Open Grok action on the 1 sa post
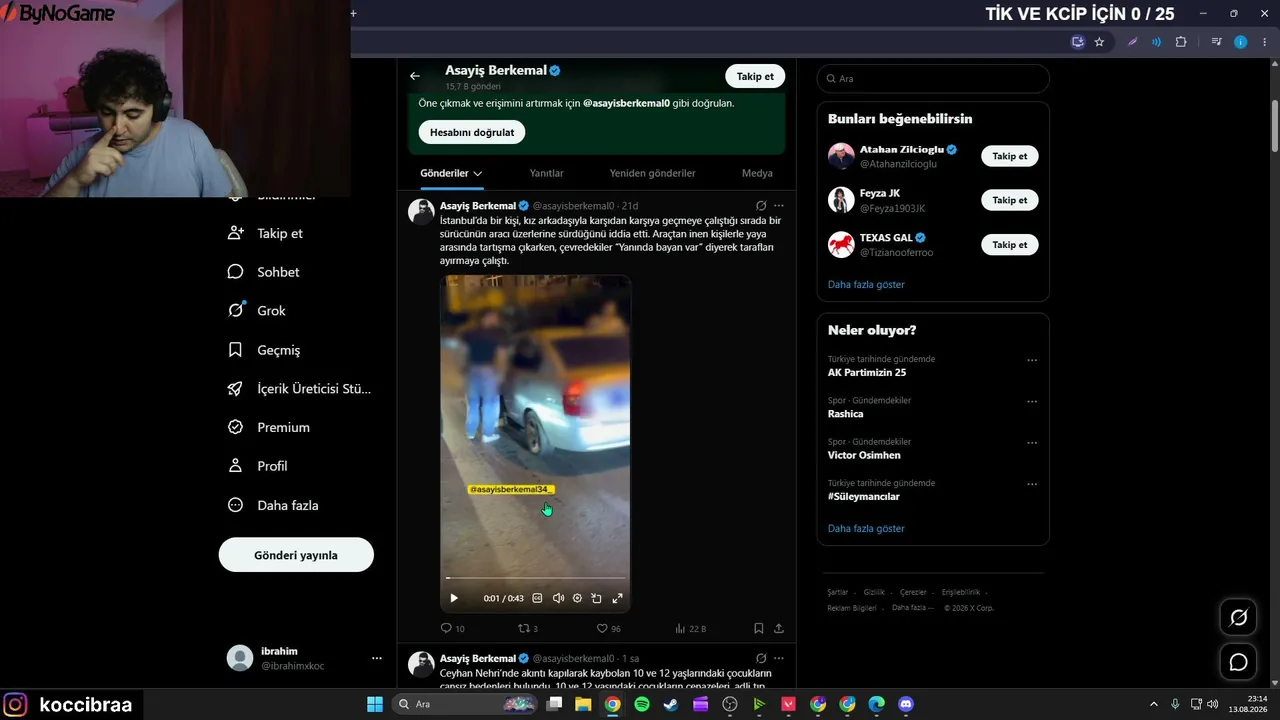 (761, 659)
